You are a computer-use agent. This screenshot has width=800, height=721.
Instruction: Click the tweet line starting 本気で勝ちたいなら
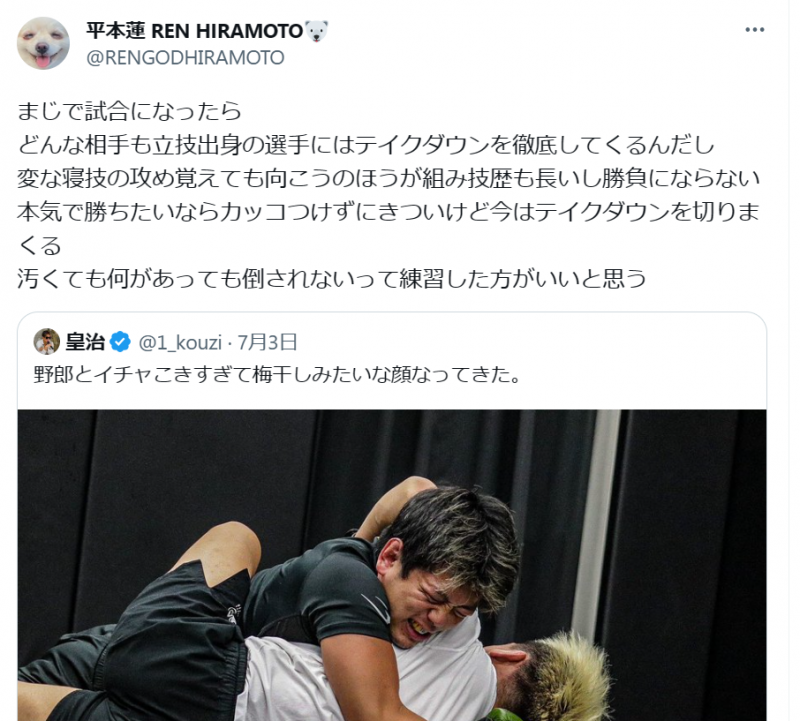[389, 212]
